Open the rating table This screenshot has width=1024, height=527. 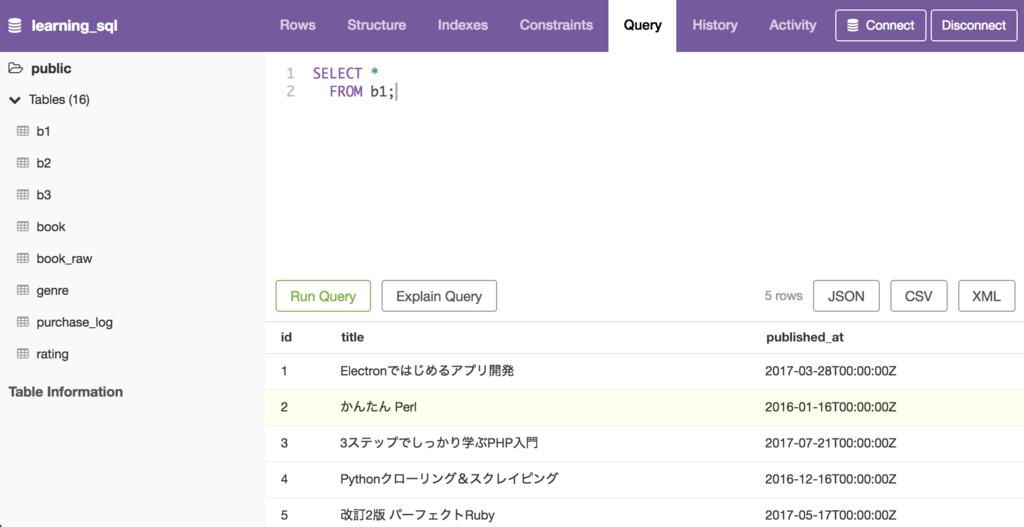point(52,354)
